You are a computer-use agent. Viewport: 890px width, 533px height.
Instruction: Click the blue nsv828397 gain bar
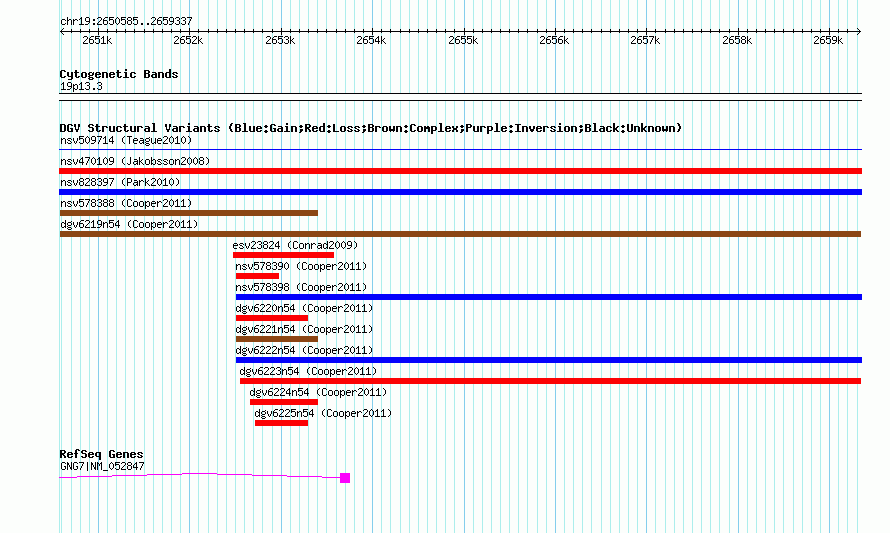[x=460, y=192]
